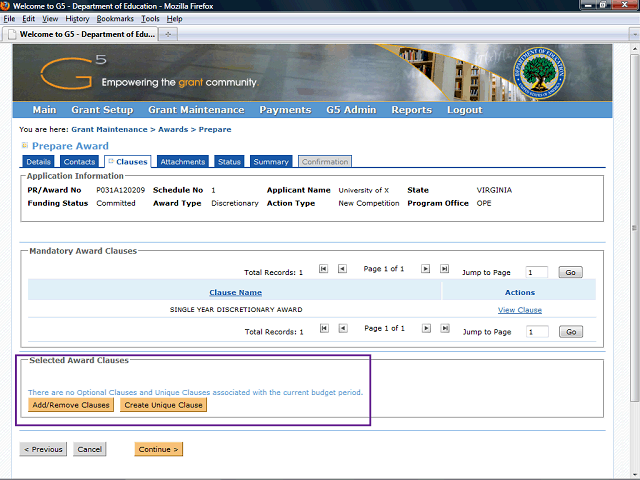The height and width of the screenshot is (480, 640).
Task: Open G5 Admin navigation item
Action: pyautogui.click(x=351, y=110)
